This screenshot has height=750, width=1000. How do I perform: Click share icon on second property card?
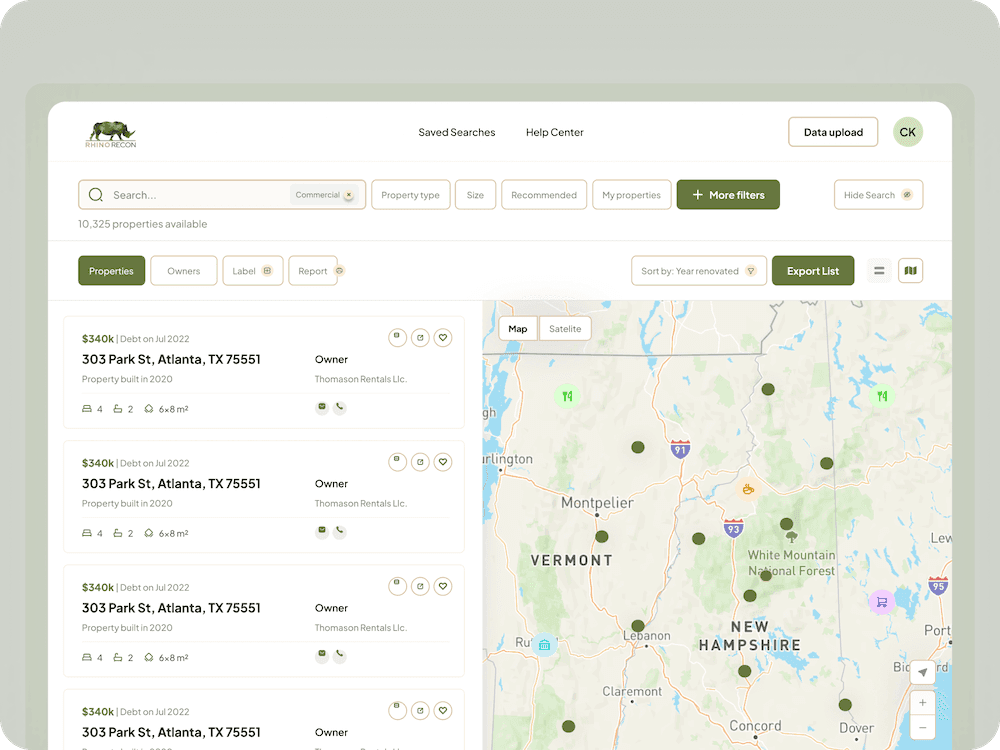420,461
